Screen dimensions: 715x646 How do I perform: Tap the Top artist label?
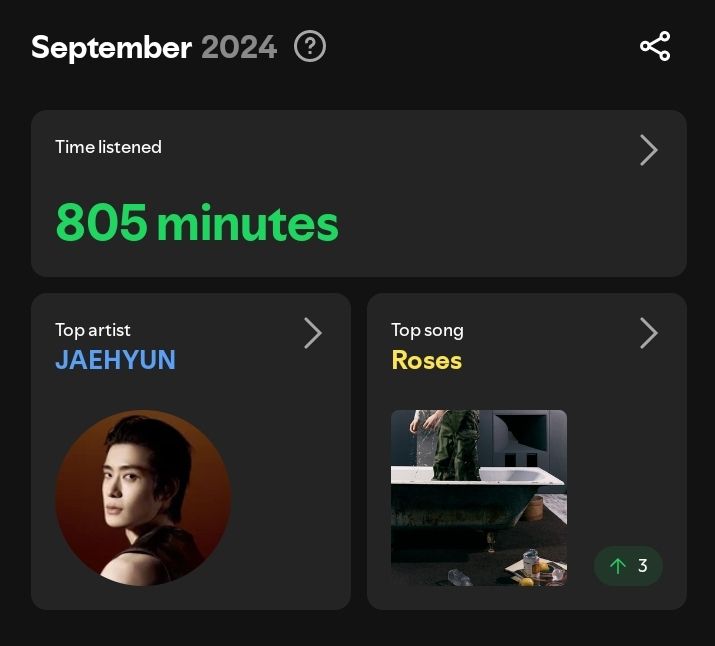[93, 330]
